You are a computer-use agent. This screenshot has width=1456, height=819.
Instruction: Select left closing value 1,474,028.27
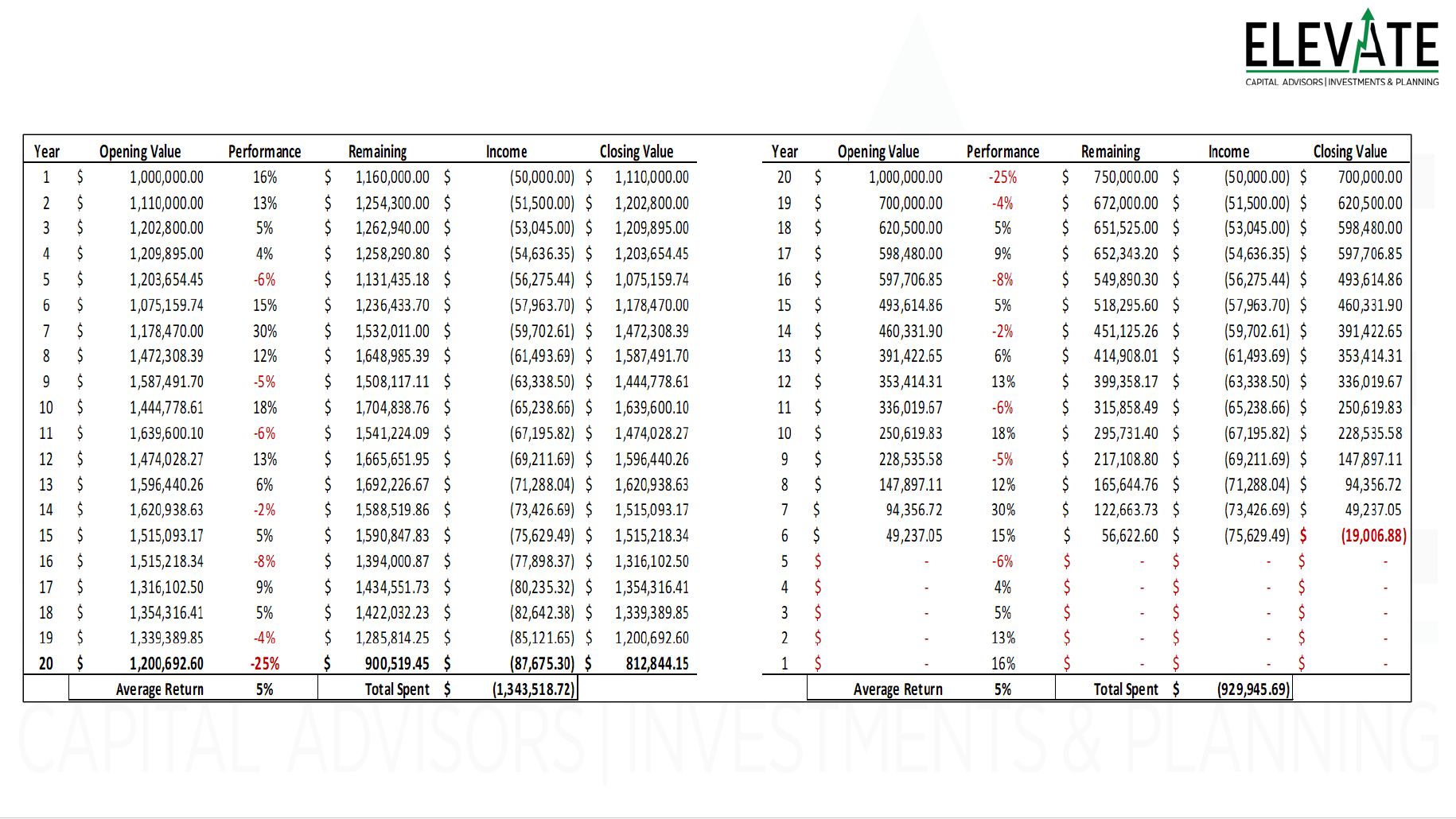[652, 433]
